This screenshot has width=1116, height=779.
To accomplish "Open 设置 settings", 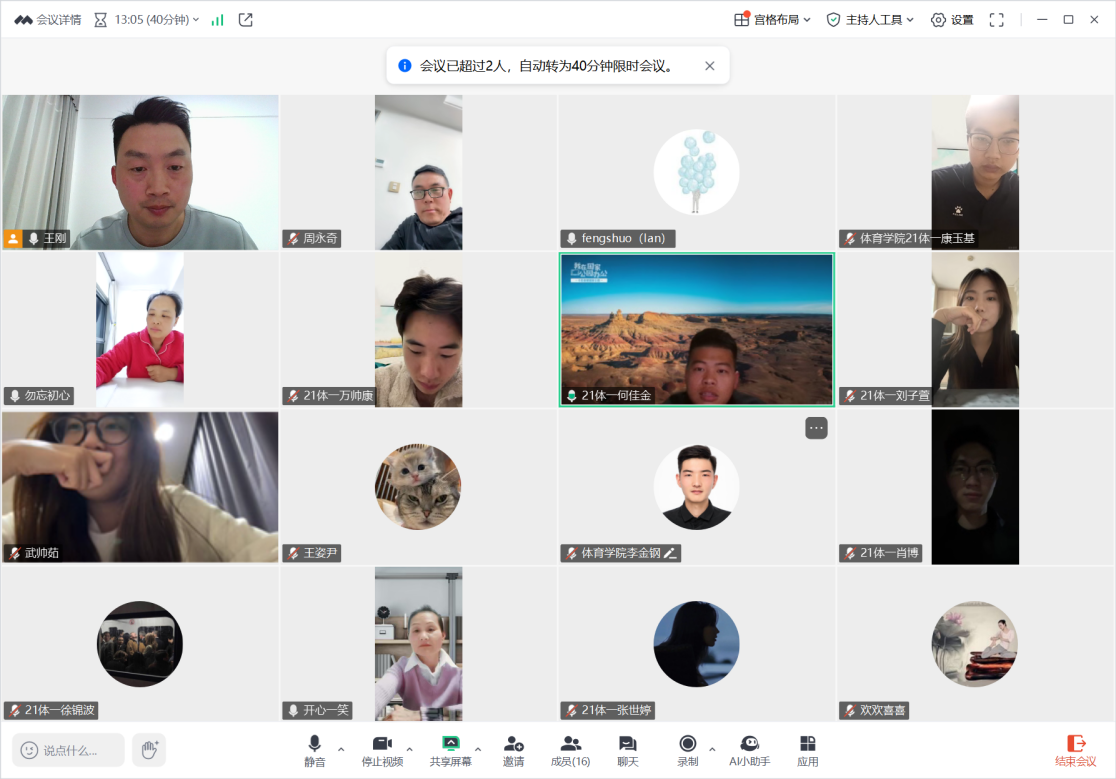I will click(x=951, y=20).
